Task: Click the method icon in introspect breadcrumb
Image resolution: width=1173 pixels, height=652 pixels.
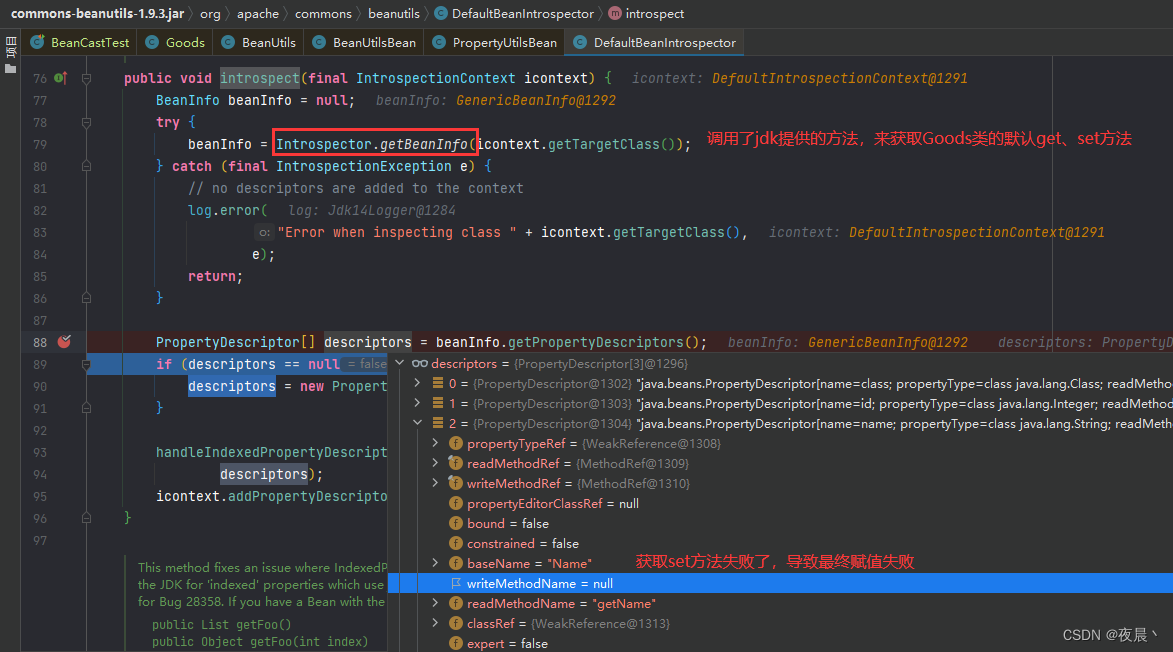Action: pyautogui.click(x=615, y=13)
